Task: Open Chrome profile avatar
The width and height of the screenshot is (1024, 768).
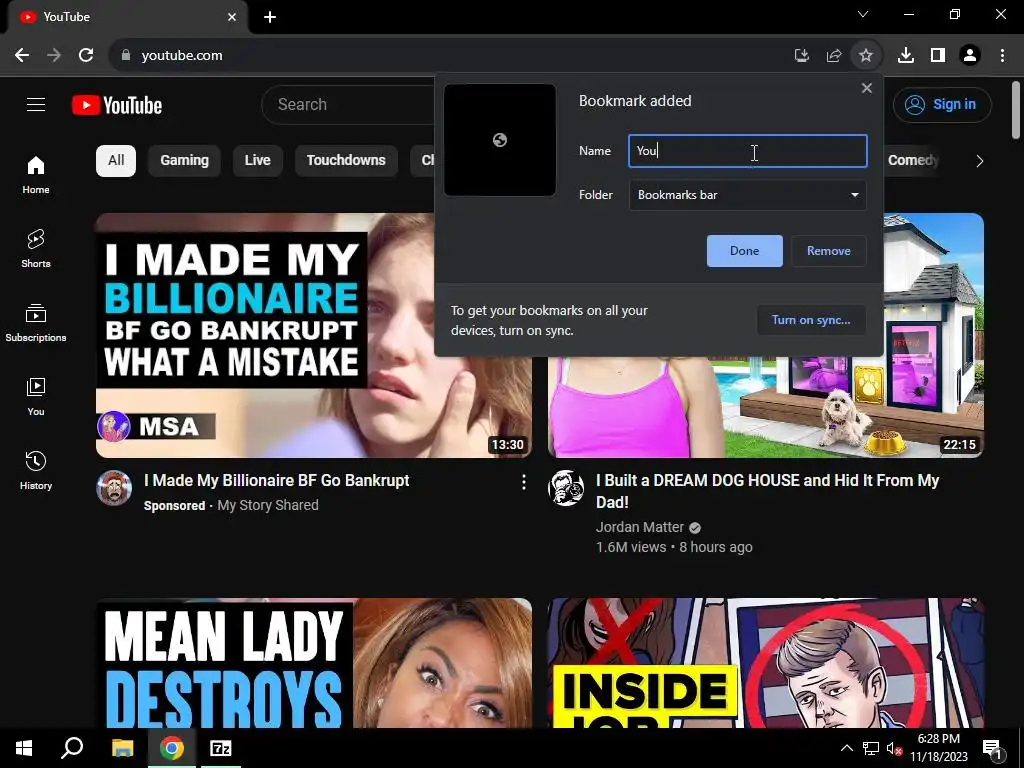Action: 970,56
